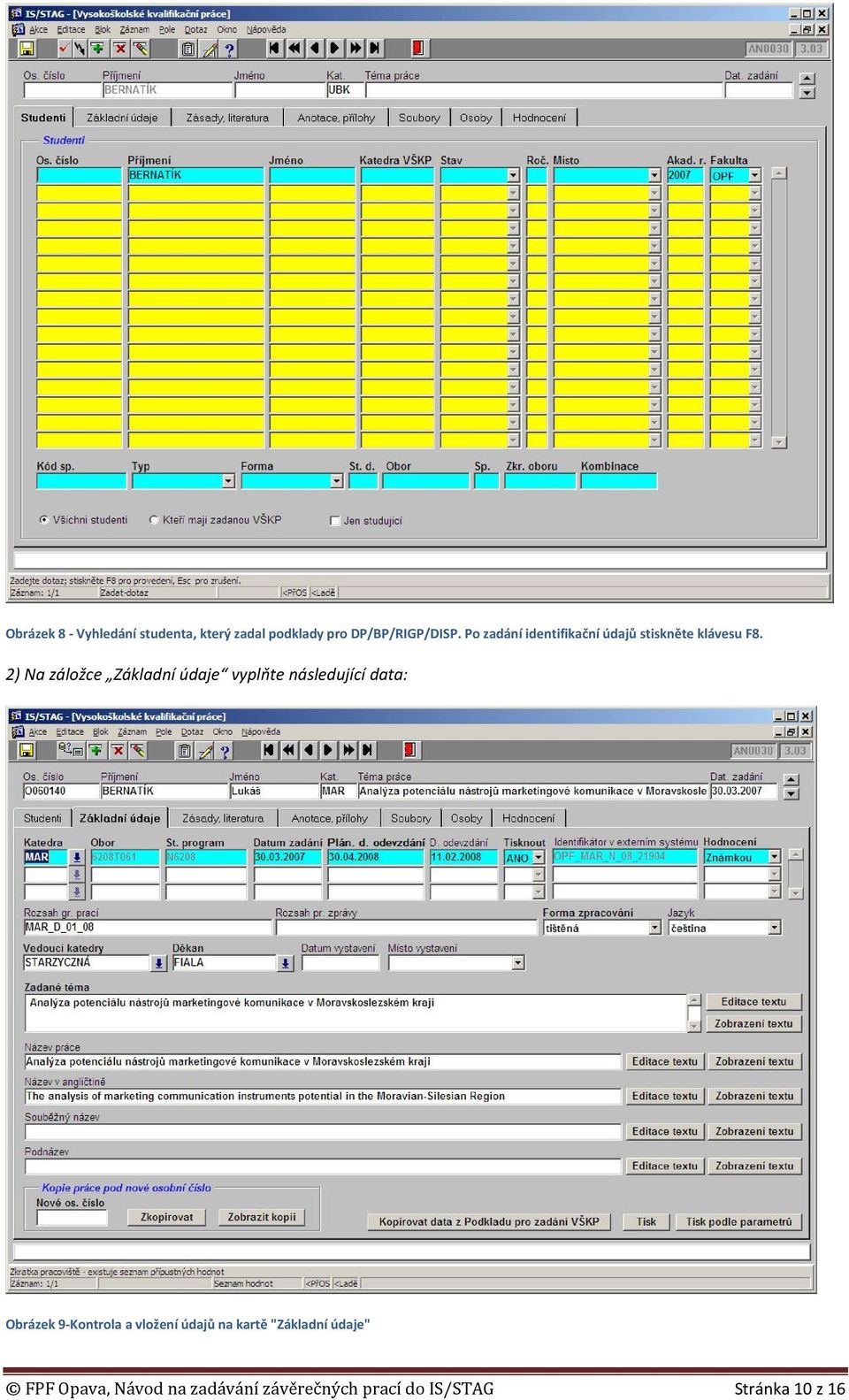Open Forma zpracování dropdown showing tištěná
The width and height of the screenshot is (849, 1400).
654,928
